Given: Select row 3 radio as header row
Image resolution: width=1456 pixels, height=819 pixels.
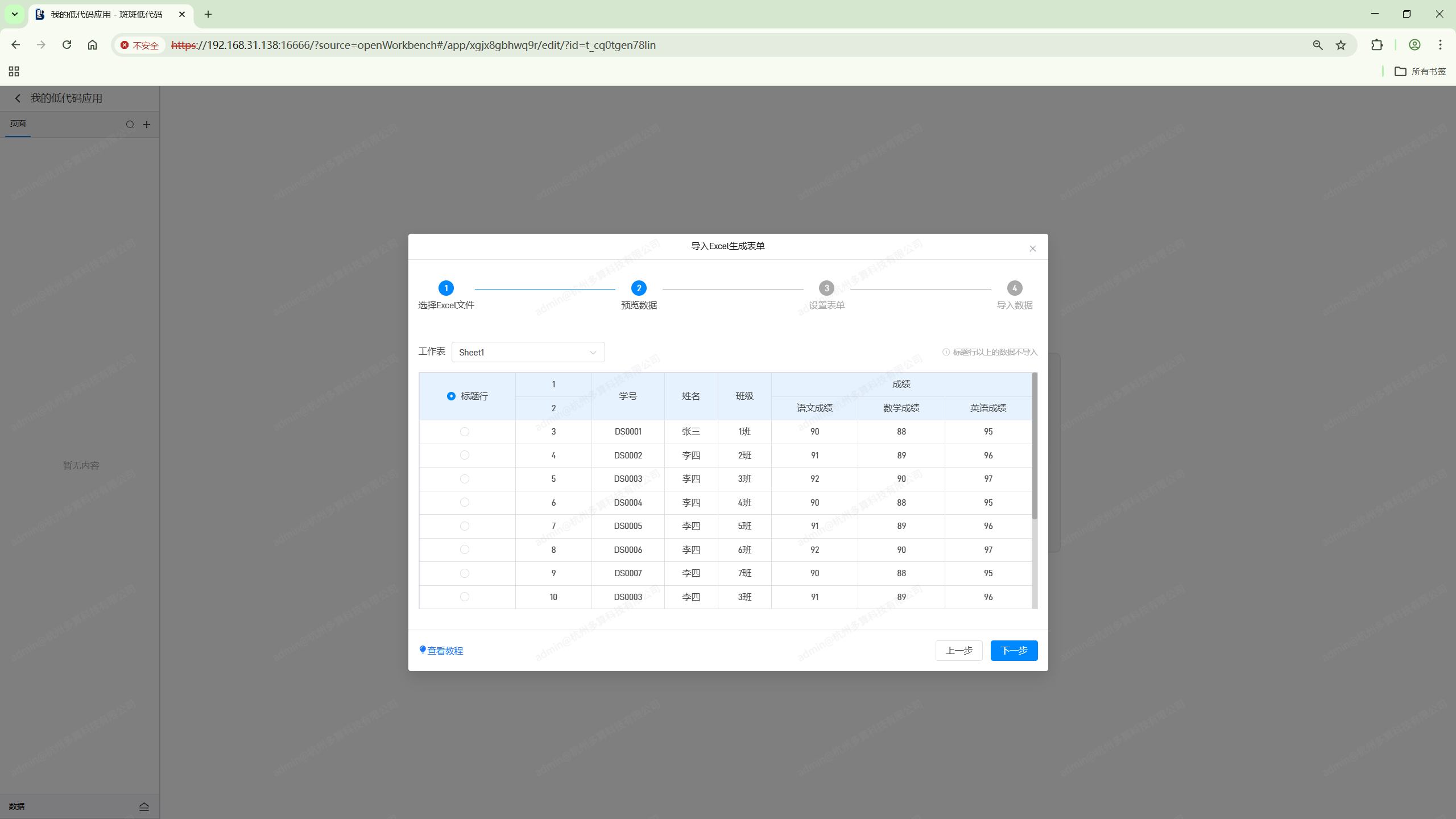Looking at the screenshot, I should coord(465,432).
